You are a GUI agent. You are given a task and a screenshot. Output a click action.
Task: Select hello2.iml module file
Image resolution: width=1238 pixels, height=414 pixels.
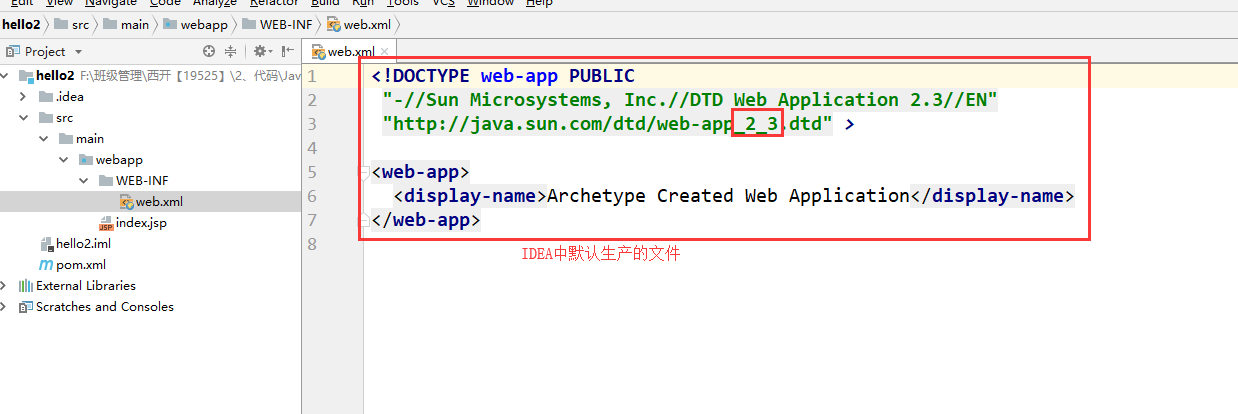coord(82,244)
